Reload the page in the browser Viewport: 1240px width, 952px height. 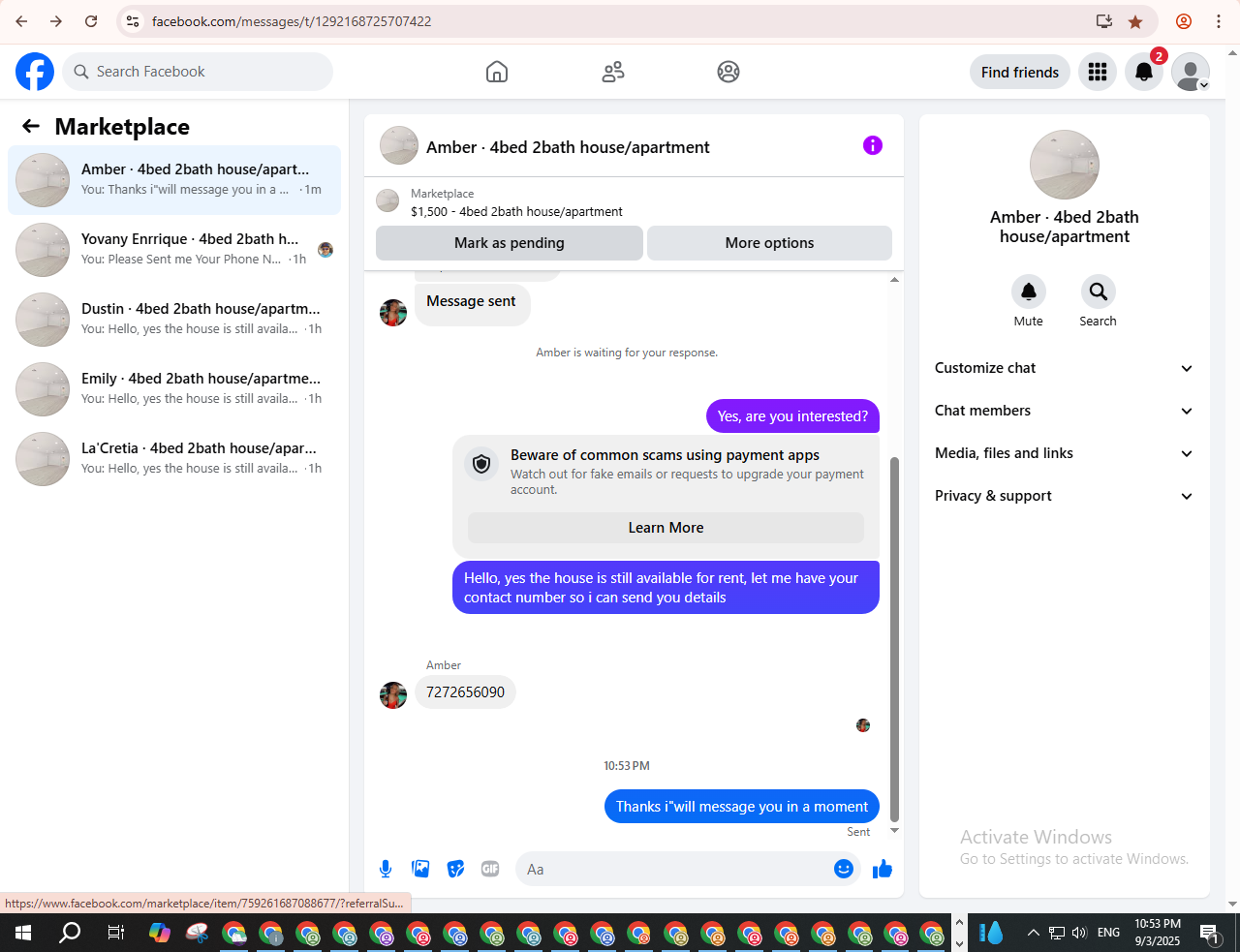tap(91, 21)
